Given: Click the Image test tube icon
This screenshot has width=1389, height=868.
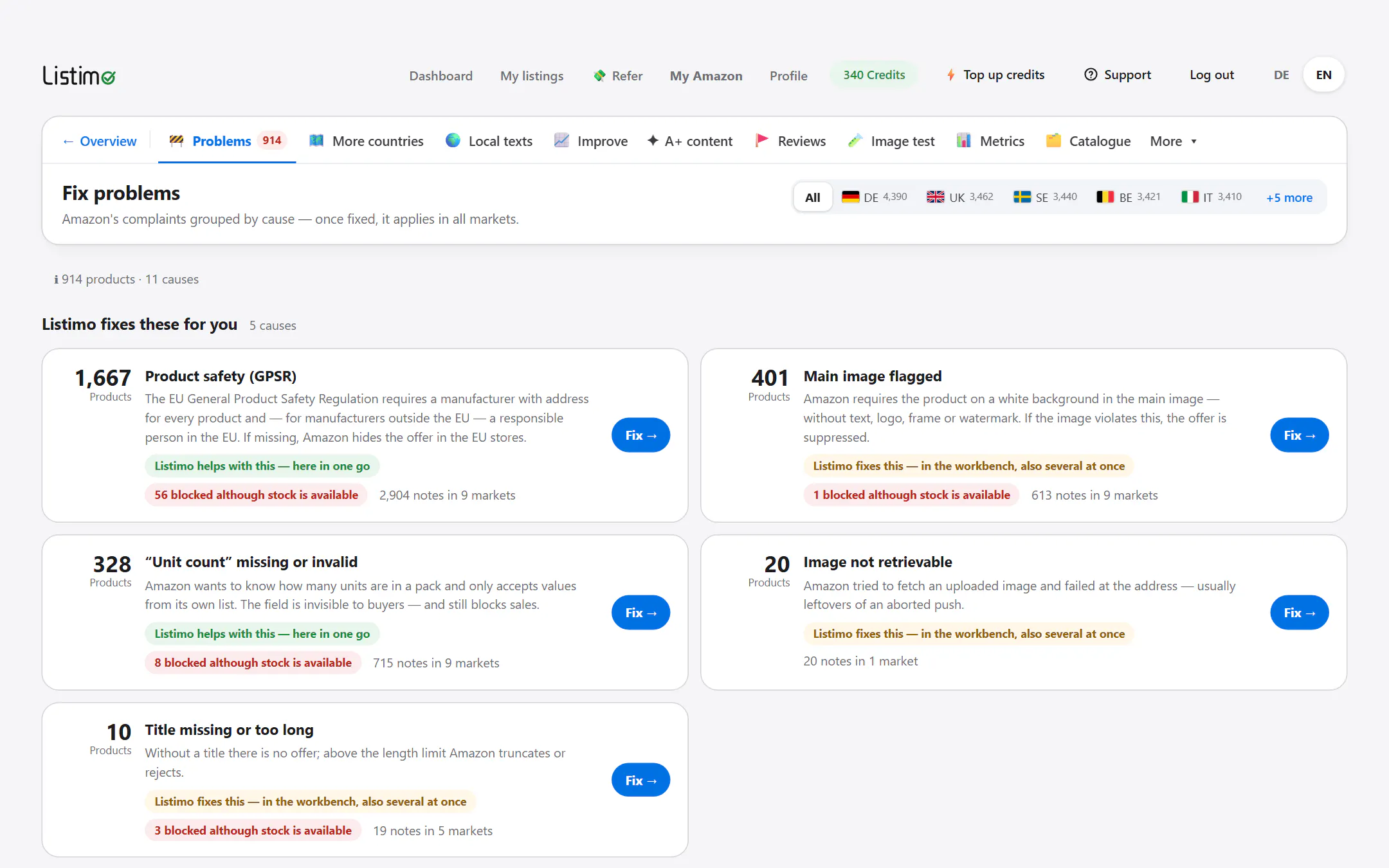Looking at the screenshot, I should click(x=855, y=141).
